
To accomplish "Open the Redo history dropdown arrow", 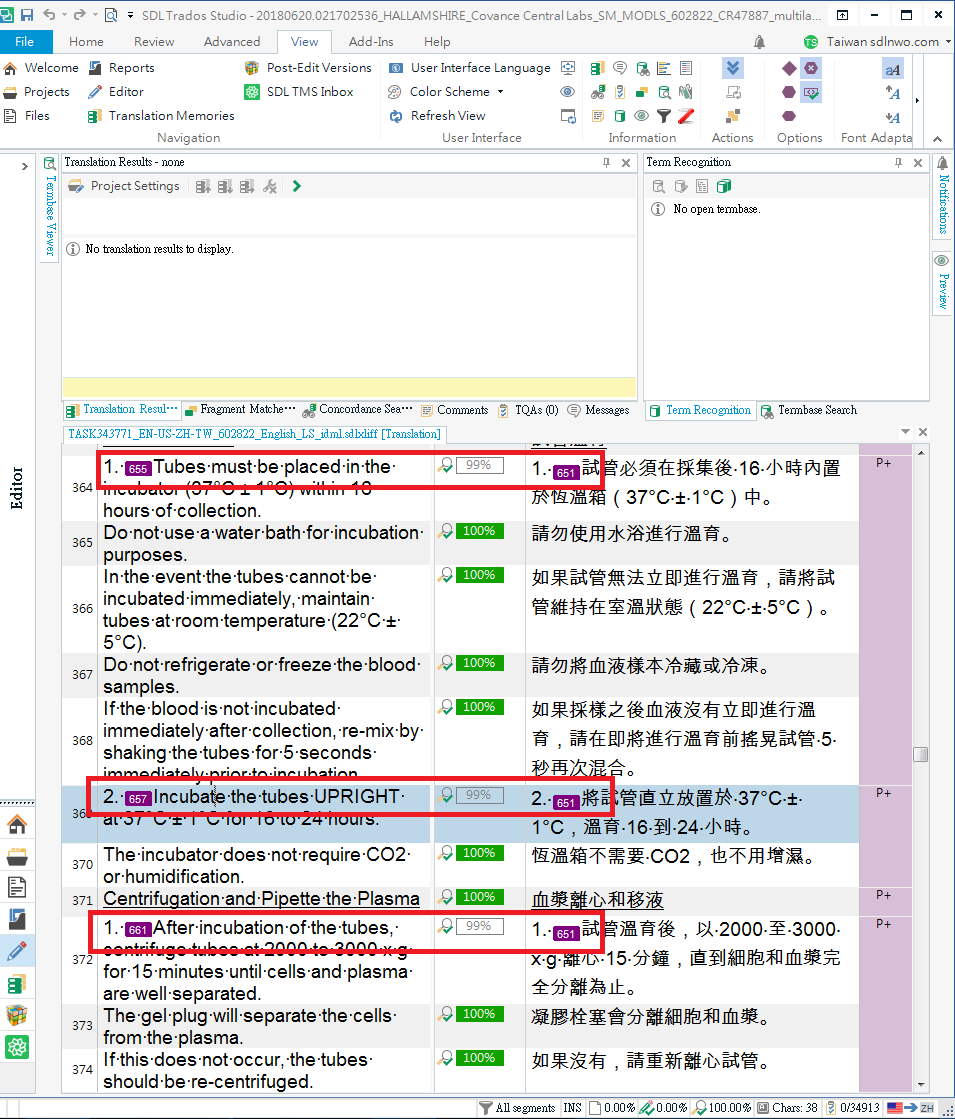I will click(95, 14).
